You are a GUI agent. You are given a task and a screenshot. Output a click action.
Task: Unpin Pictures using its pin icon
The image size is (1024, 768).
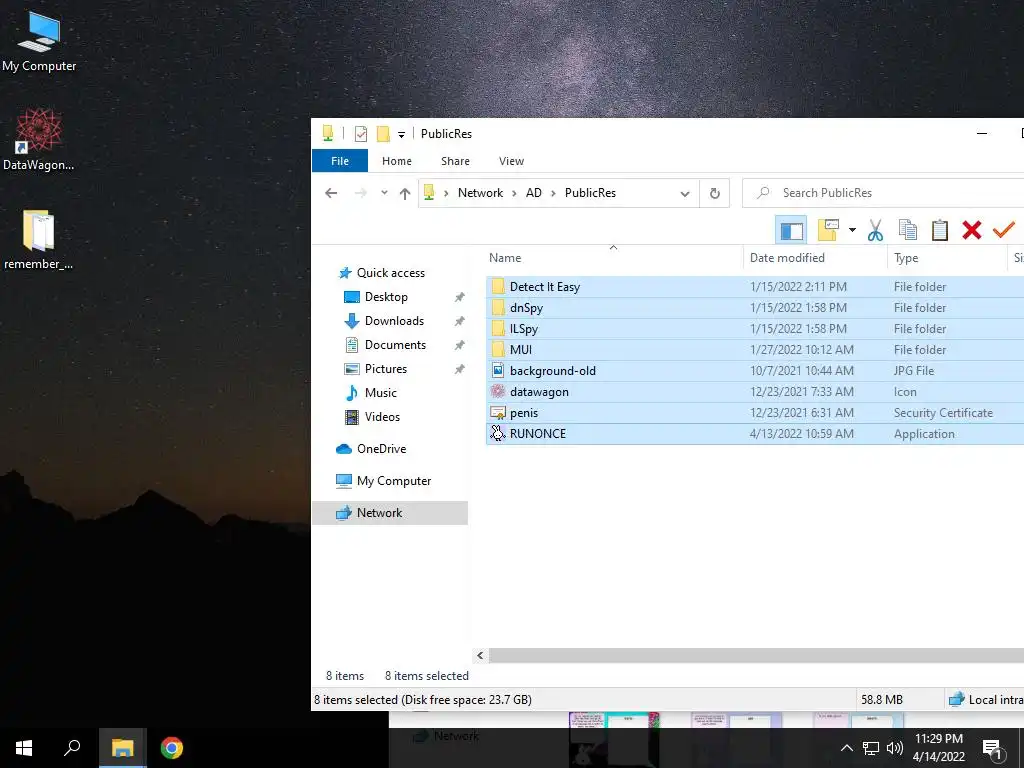(x=460, y=369)
